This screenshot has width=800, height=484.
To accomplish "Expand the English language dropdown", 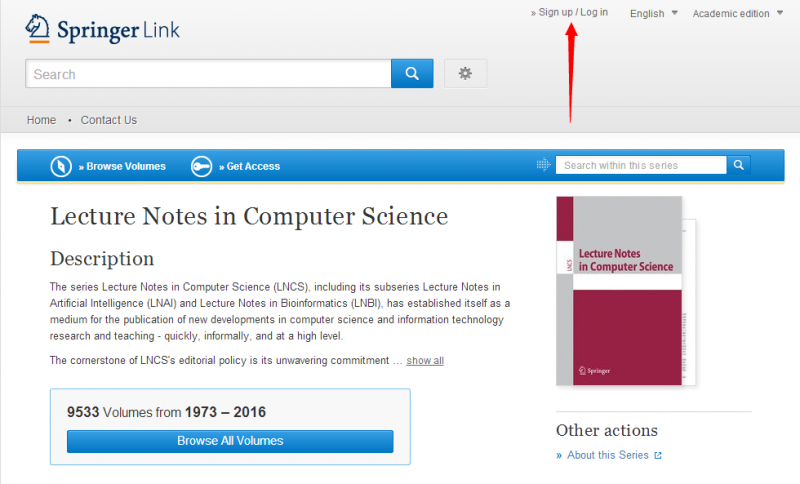I will tap(653, 13).
